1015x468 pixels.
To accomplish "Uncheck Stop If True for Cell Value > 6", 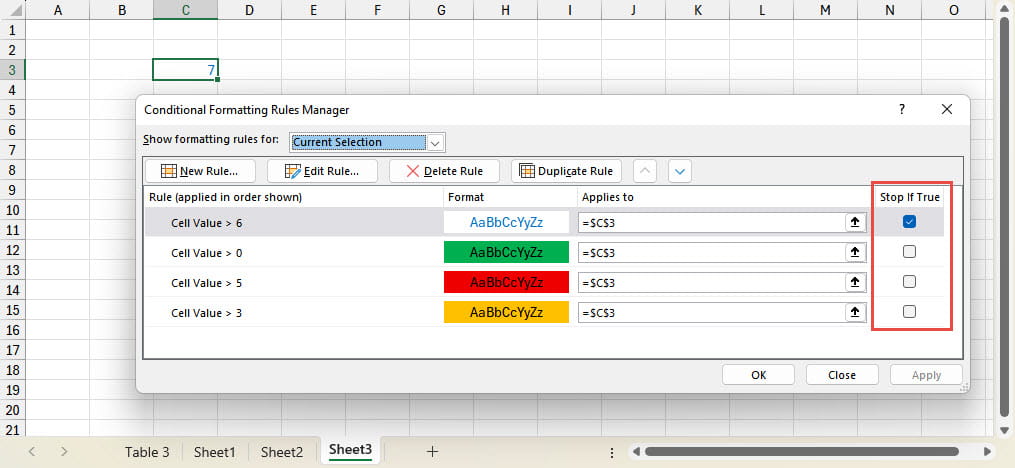I will [x=909, y=222].
